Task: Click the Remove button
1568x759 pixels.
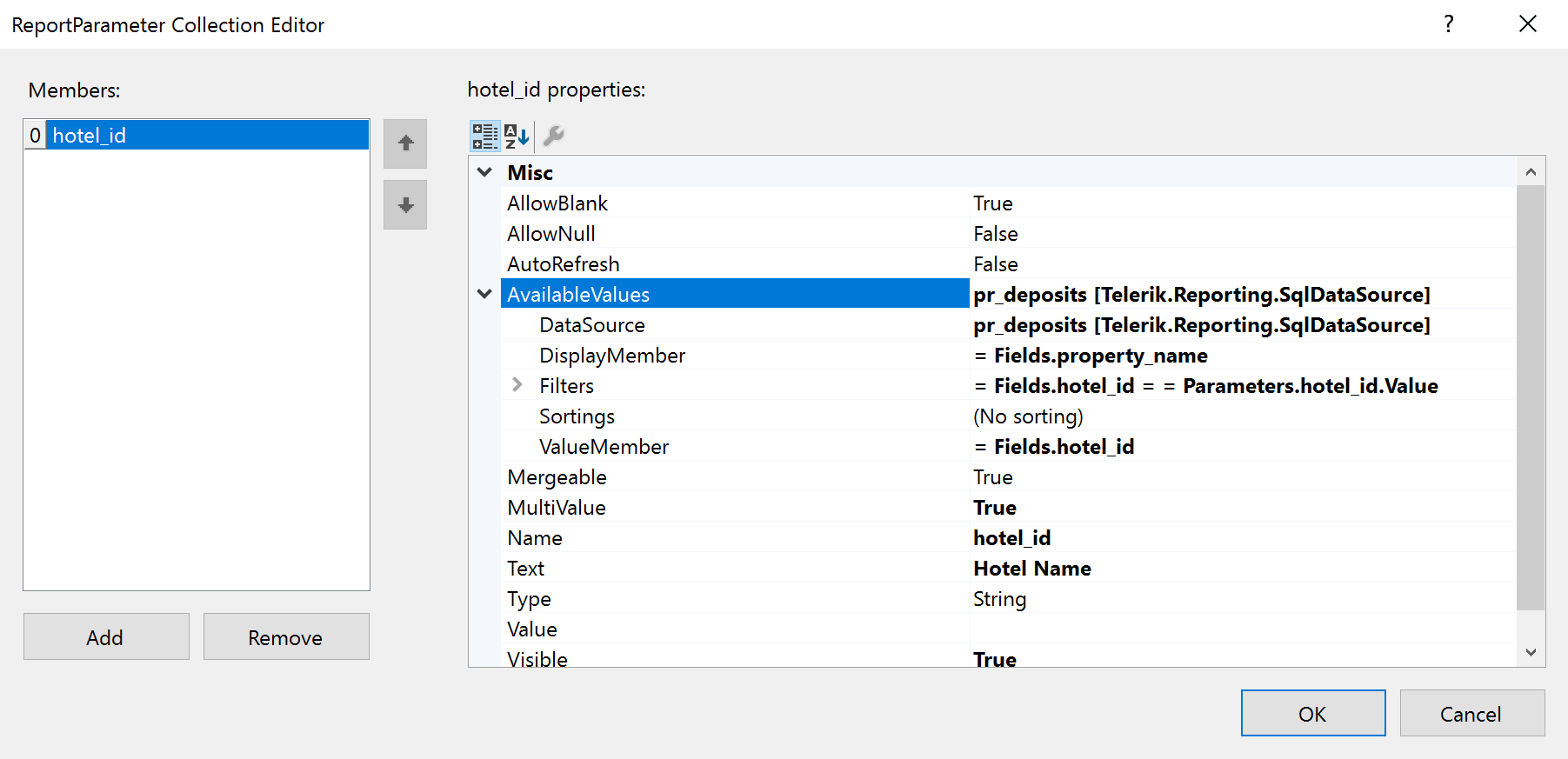Action: (x=286, y=637)
